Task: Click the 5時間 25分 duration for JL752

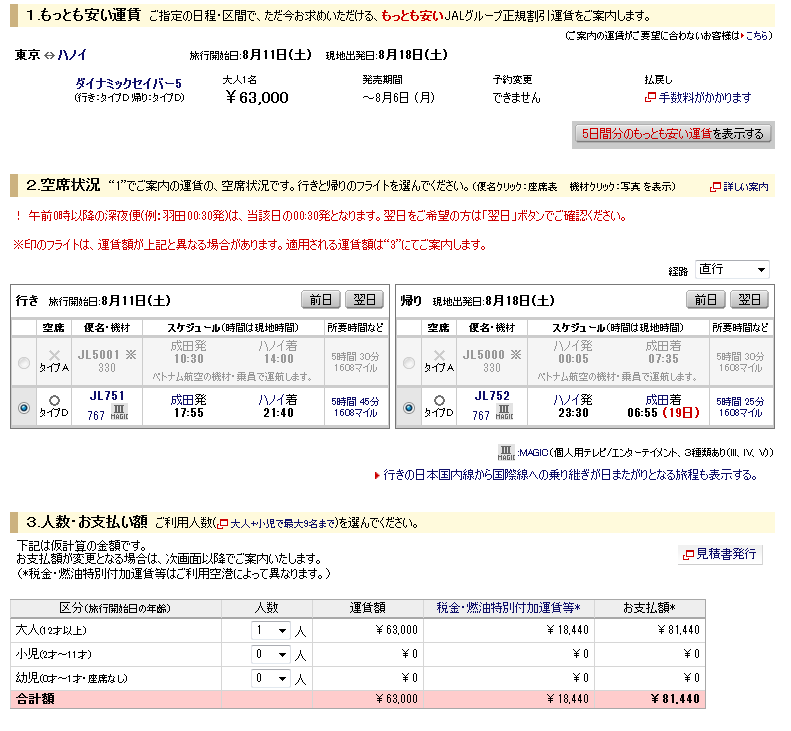Action: click(x=740, y=402)
